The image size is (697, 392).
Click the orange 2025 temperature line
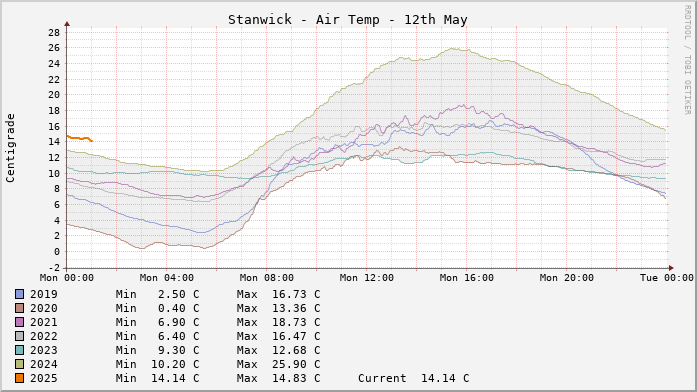pyautogui.click(x=79, y=138)
